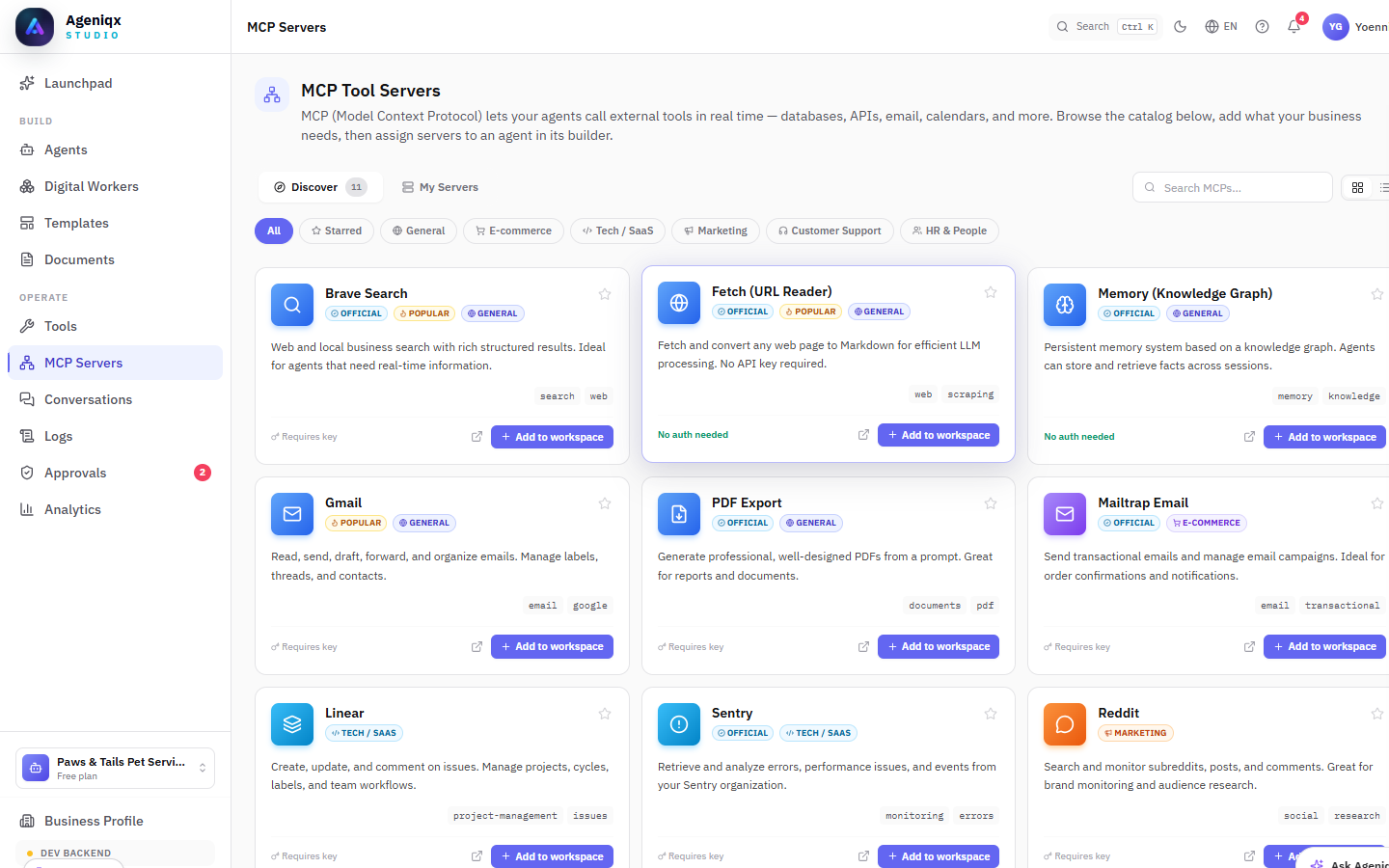The height and width of the screenshot is (868, 1389).
Task: Open Business Profile
Action: (116, 821)
